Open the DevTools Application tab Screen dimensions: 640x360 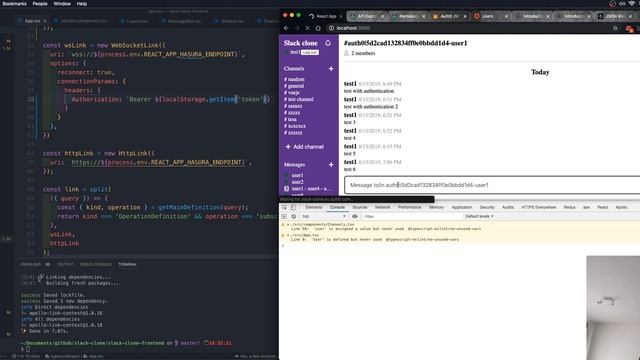point(462,207)
